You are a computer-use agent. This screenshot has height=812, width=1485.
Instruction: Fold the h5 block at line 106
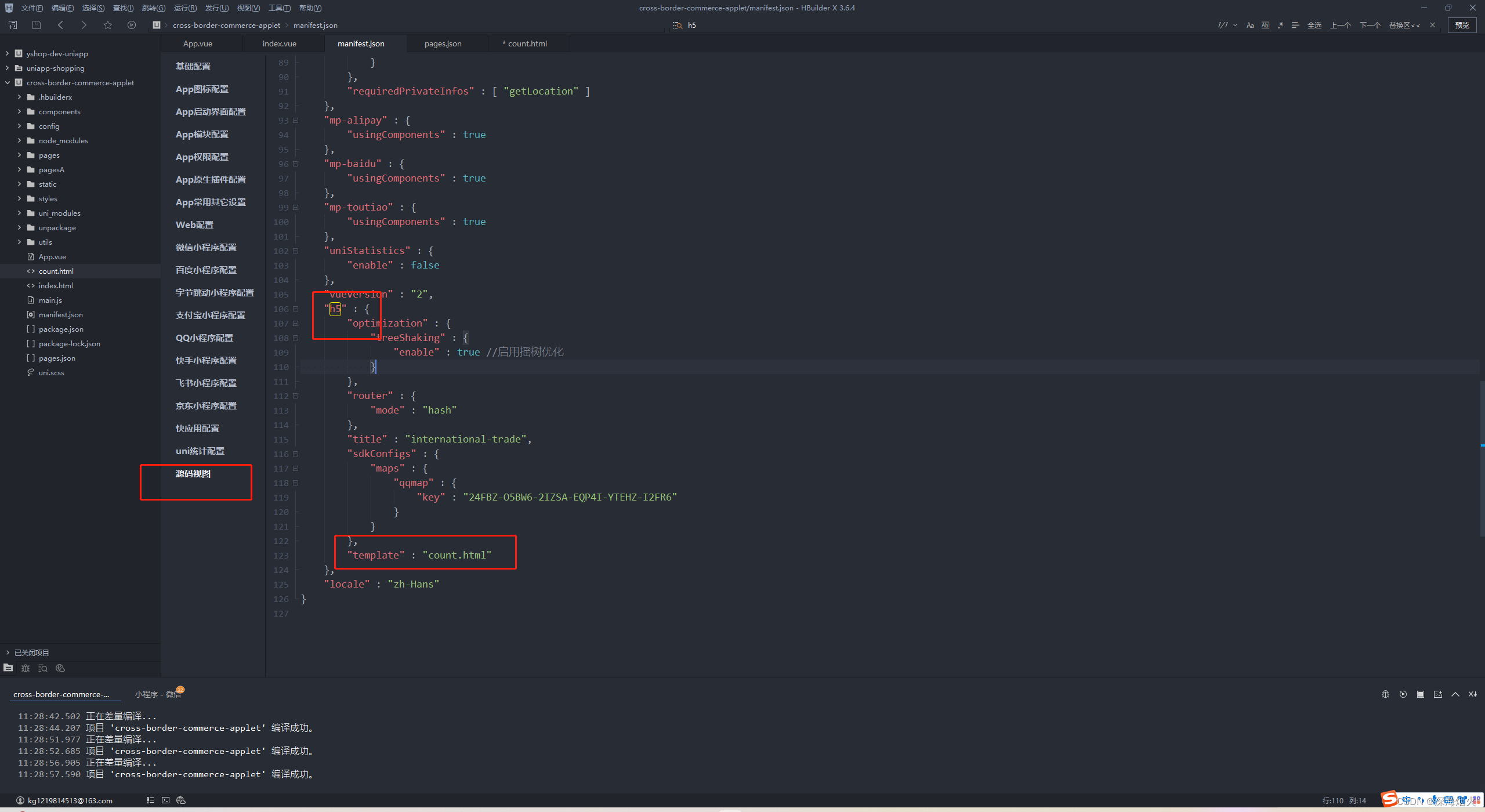coord(295,309)
